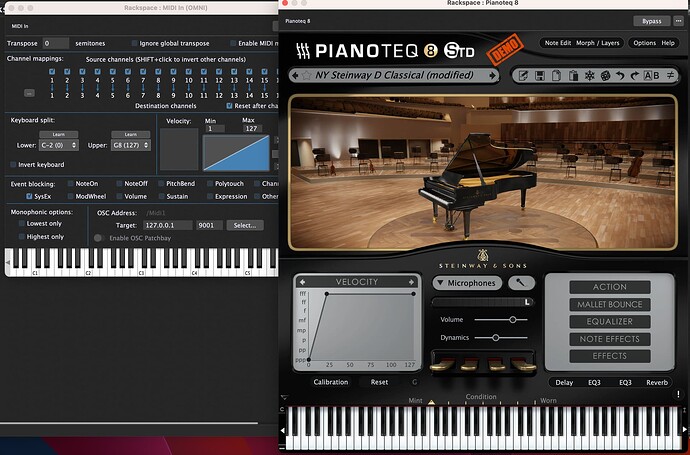Click the velocity Max value field 127
The image size is (690, 455).
(x=252, y=128)
